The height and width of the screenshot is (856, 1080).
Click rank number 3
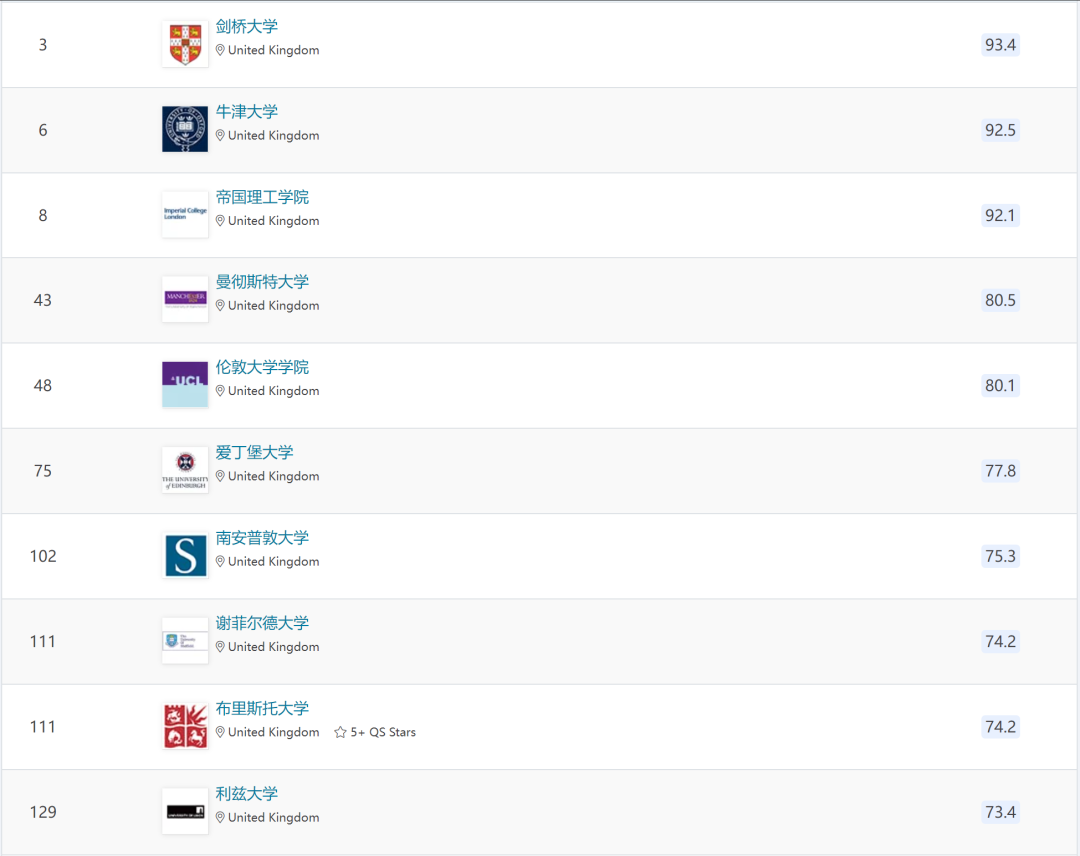[x=43, y=45]
